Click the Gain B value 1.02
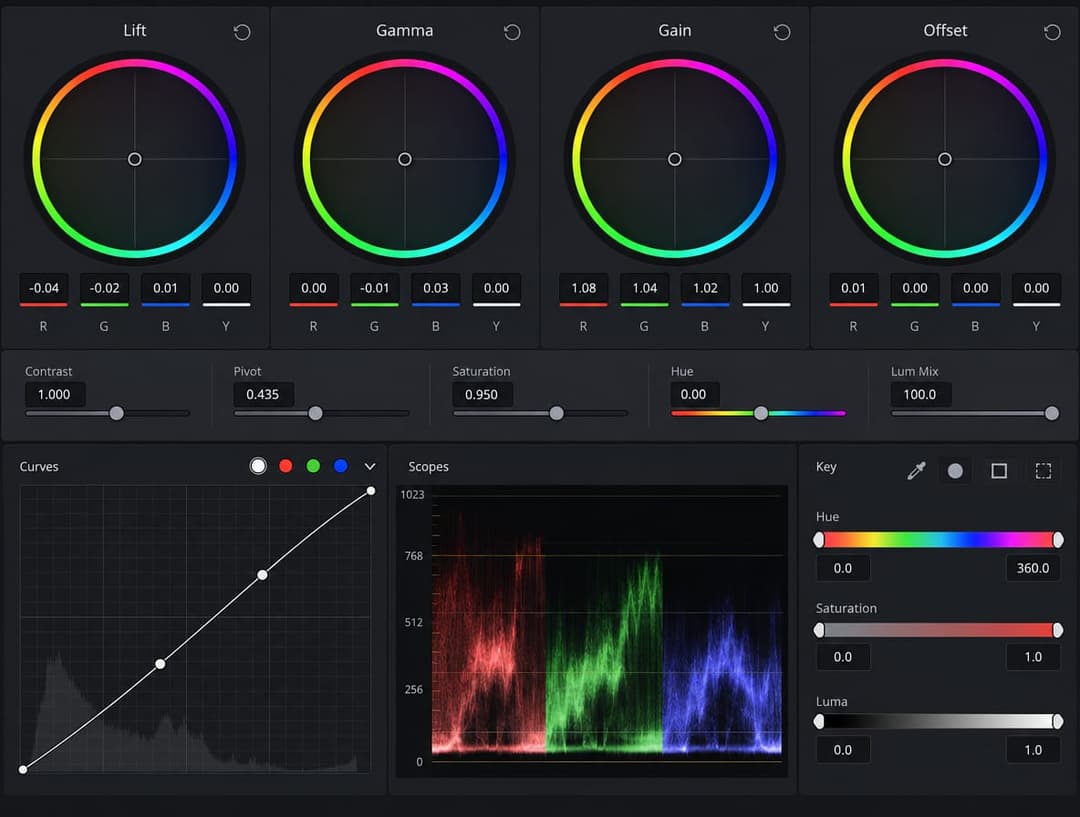The width and height of the screenshot is (1080, 817). 705,288
